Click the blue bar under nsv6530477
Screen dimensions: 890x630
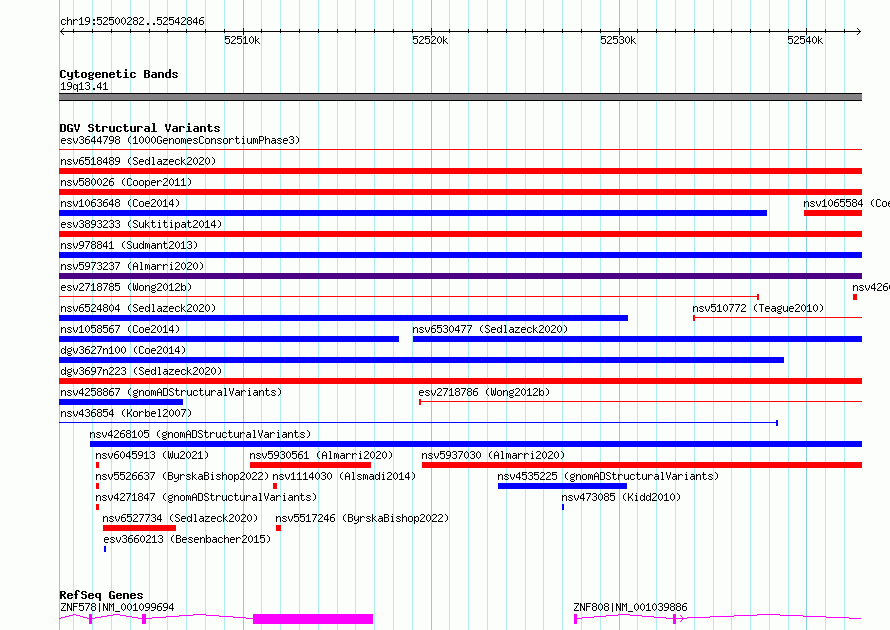tap(637, 339)
